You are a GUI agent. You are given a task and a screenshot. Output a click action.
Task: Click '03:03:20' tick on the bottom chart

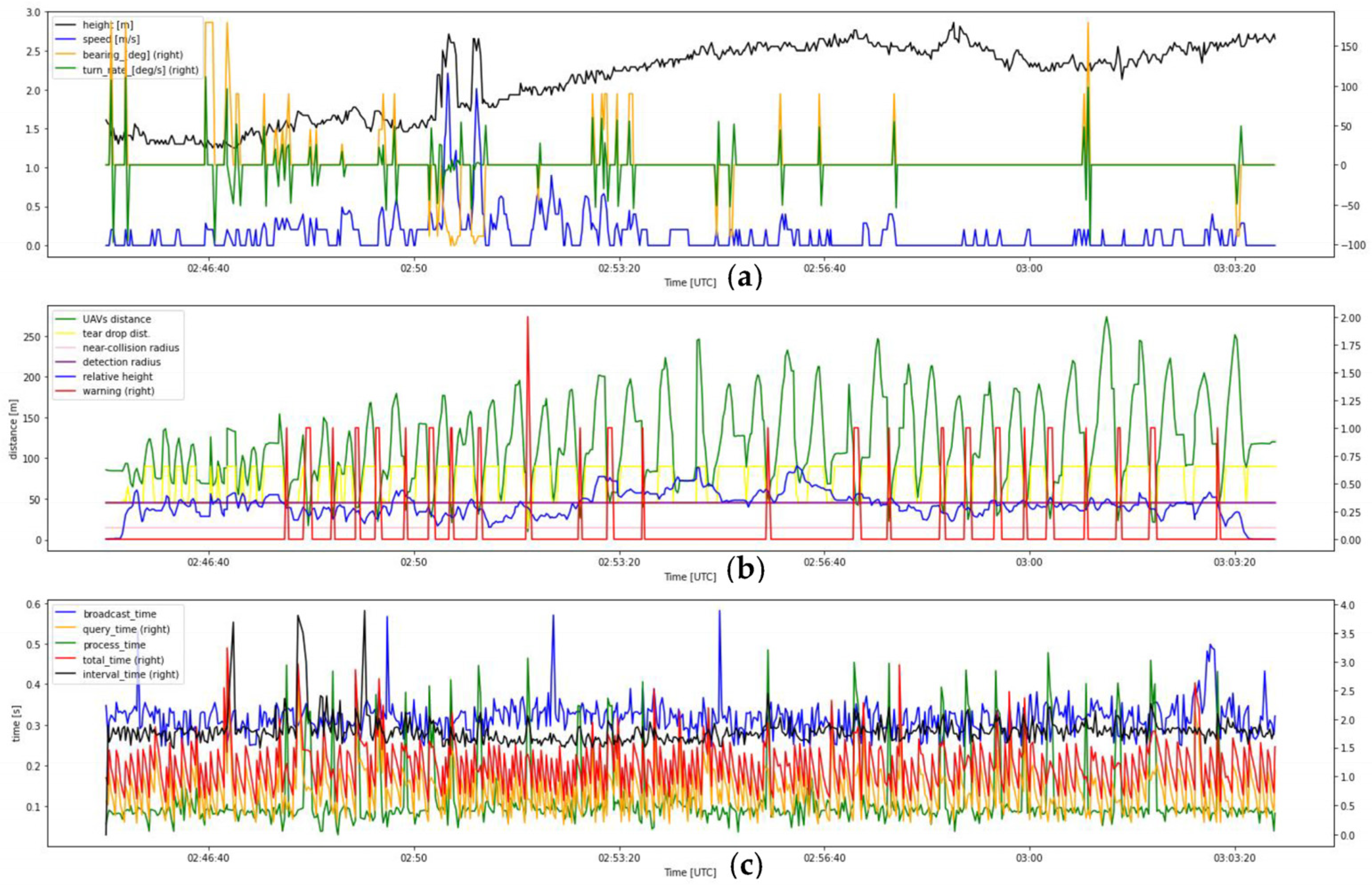(1234, 858)
